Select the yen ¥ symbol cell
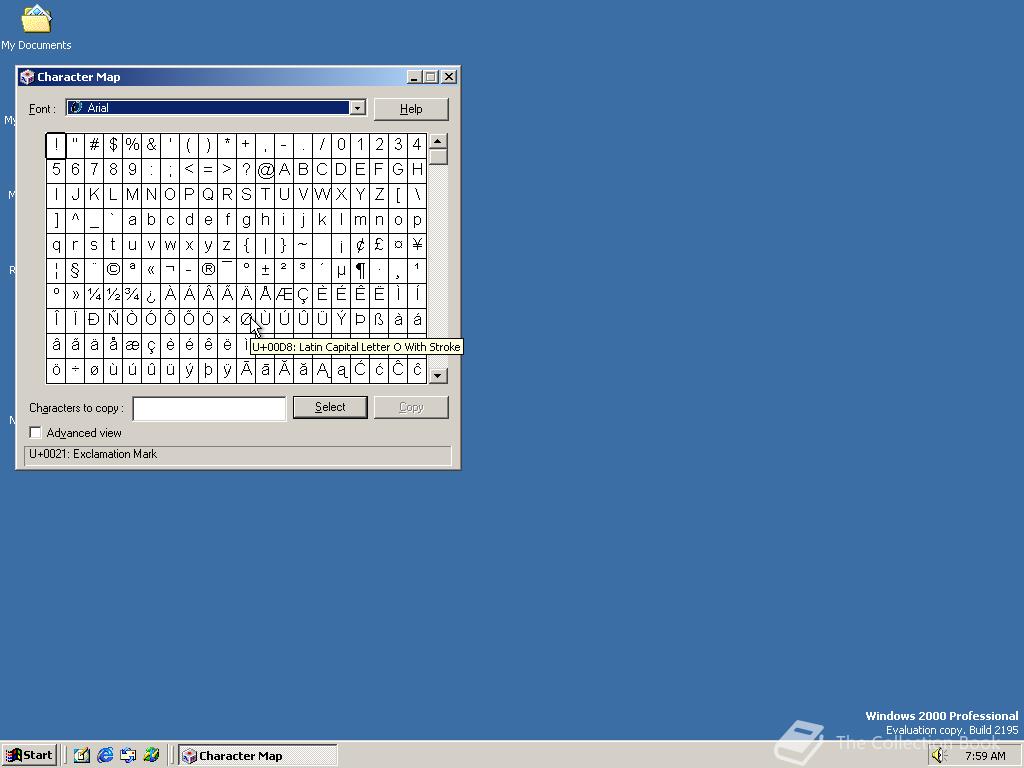Viewport: 1024px width, 768px height. [417, 246]
